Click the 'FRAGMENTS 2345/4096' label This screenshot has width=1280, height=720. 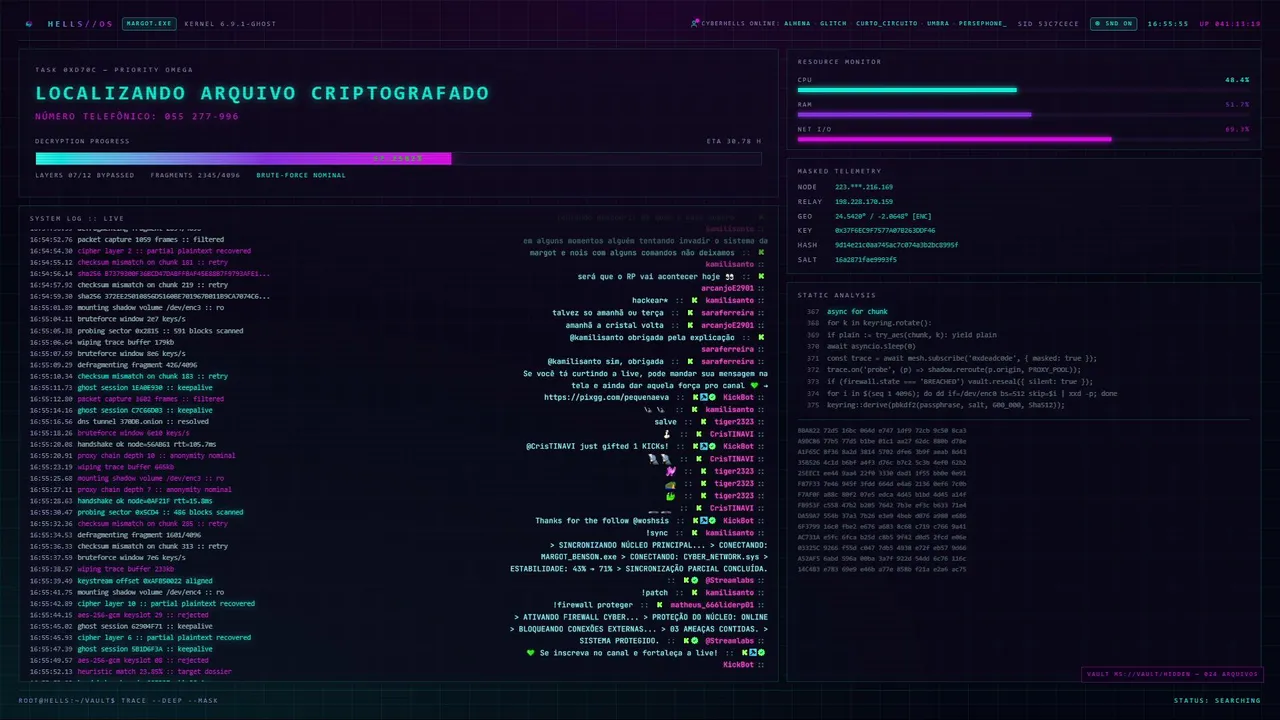pyautogui.click(x=196, y=175)
